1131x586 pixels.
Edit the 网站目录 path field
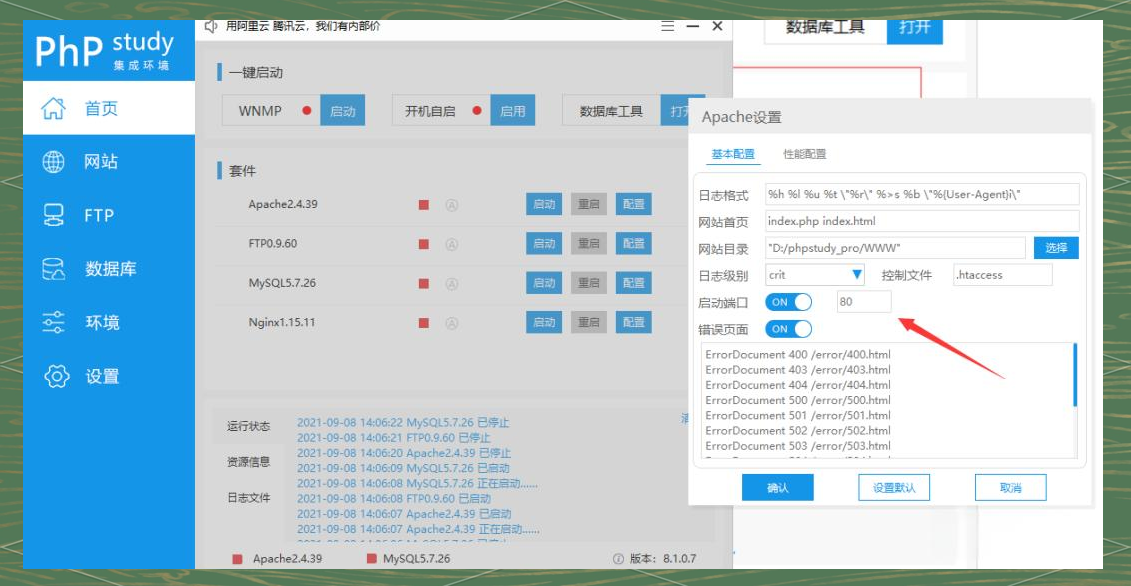click(895, 248)
